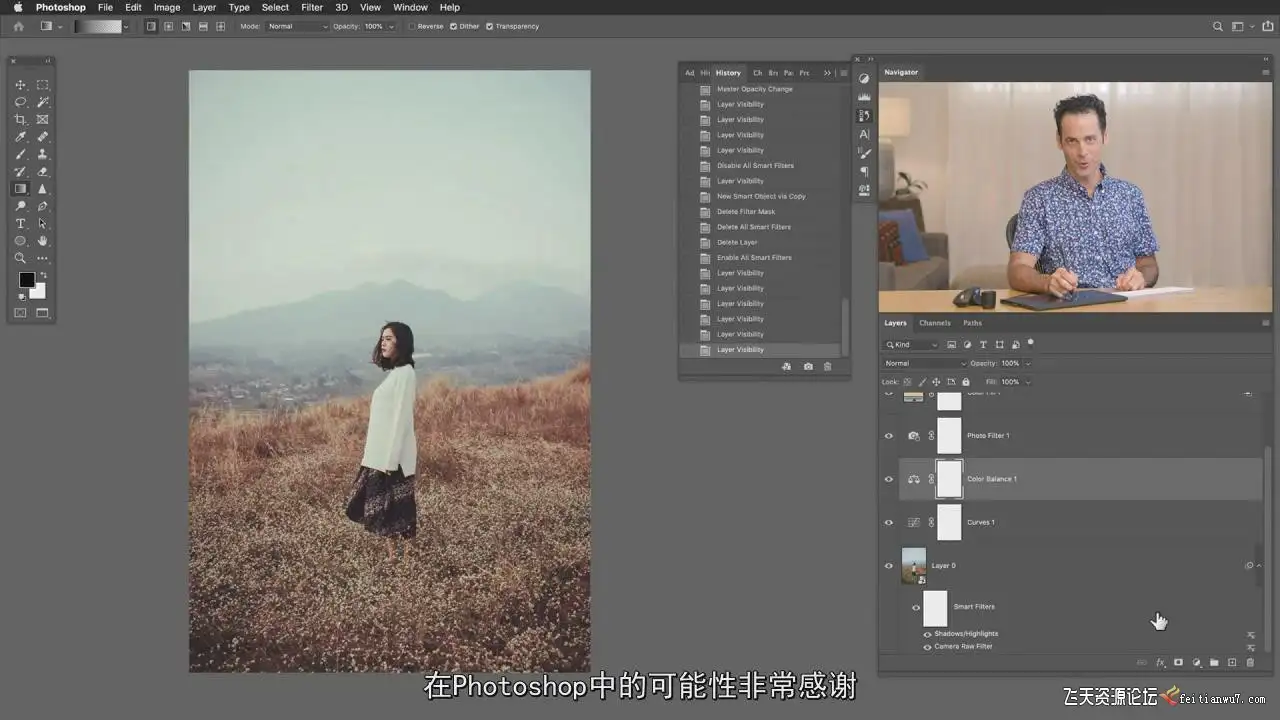Select the Ellipse shape tool
The height and width of the screenshot is (720, 1280).
20,241
